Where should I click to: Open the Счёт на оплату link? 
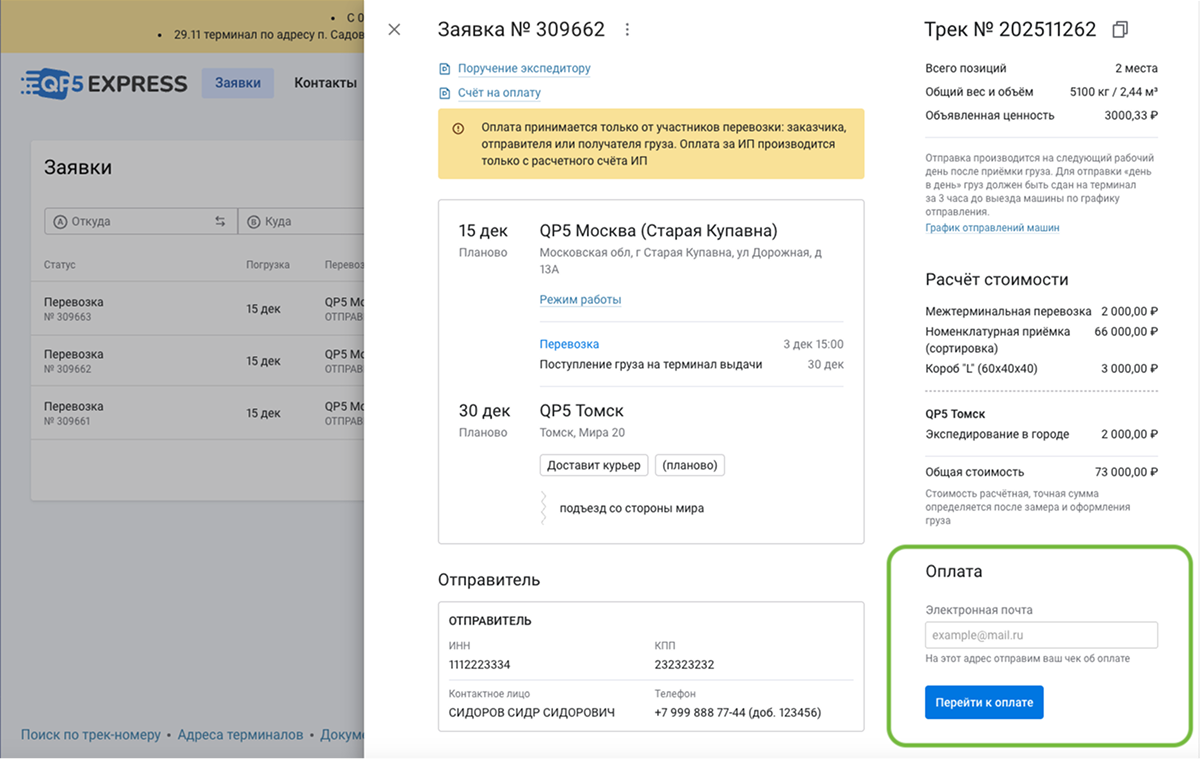click(499, 93)
